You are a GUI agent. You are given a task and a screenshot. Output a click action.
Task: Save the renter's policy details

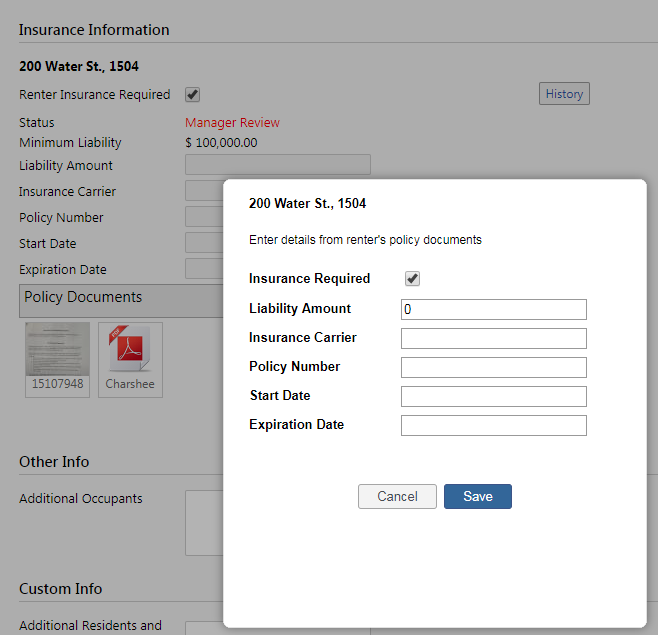pyautogui.click(x=477, y=497)
